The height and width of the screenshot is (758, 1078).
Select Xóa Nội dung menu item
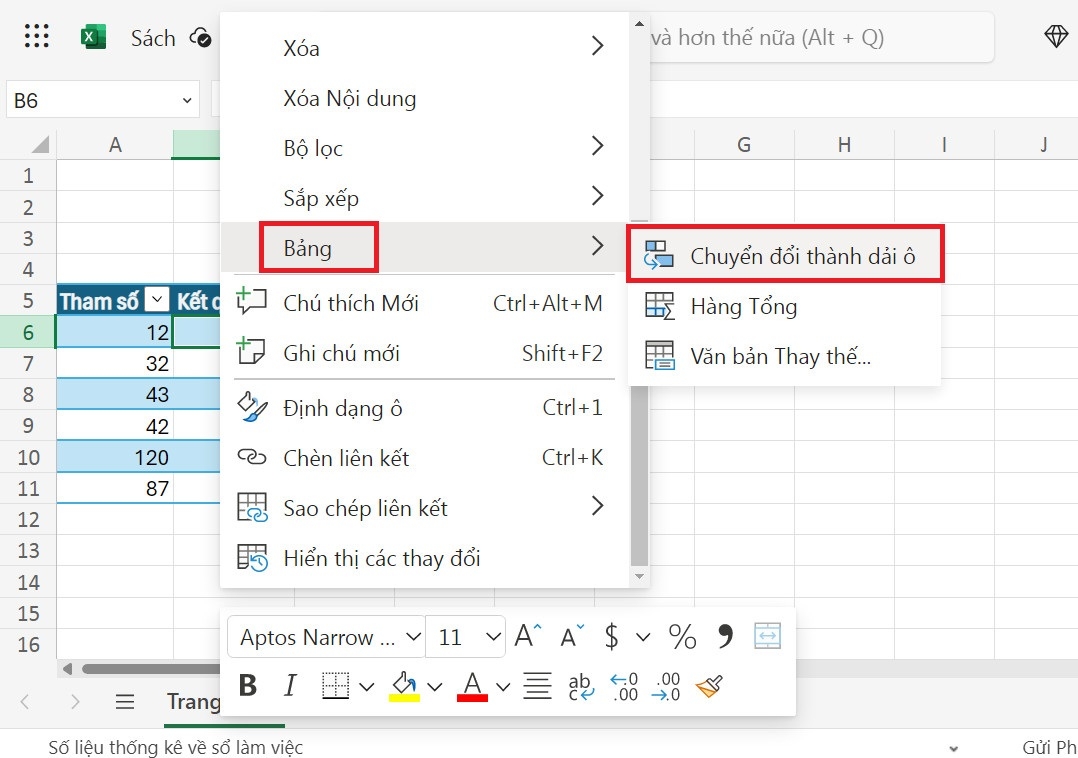tap(424, 98)
